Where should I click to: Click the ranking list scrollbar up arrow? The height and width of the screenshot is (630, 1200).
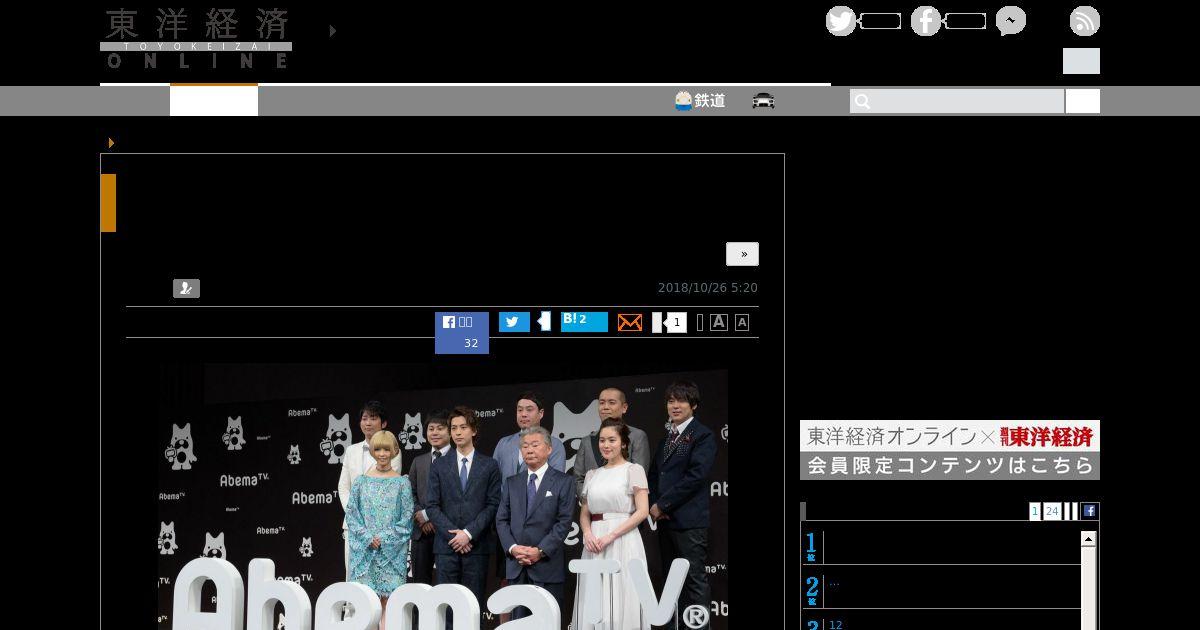1088,539
